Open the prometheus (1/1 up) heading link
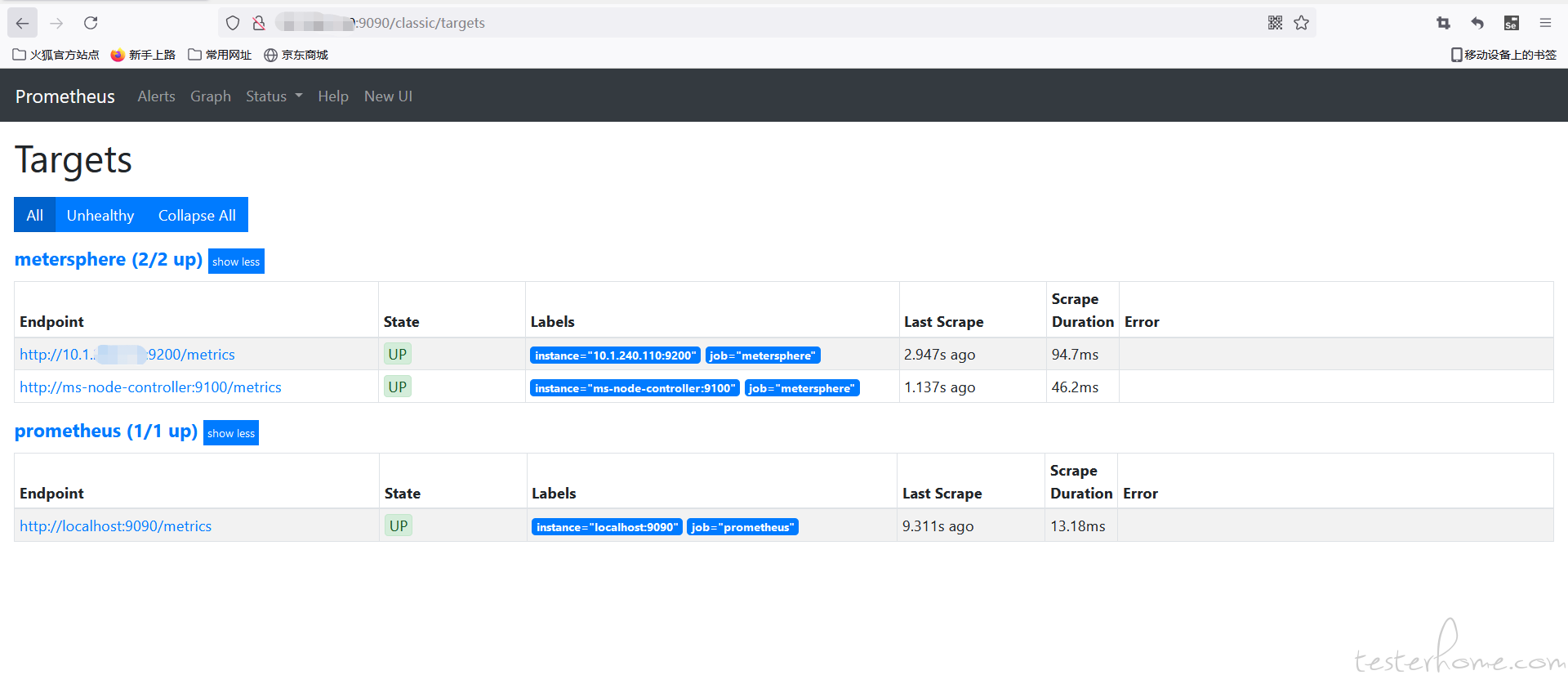Image resolution: width=1568 pixels, height=693 pixels. coord(106,431)
